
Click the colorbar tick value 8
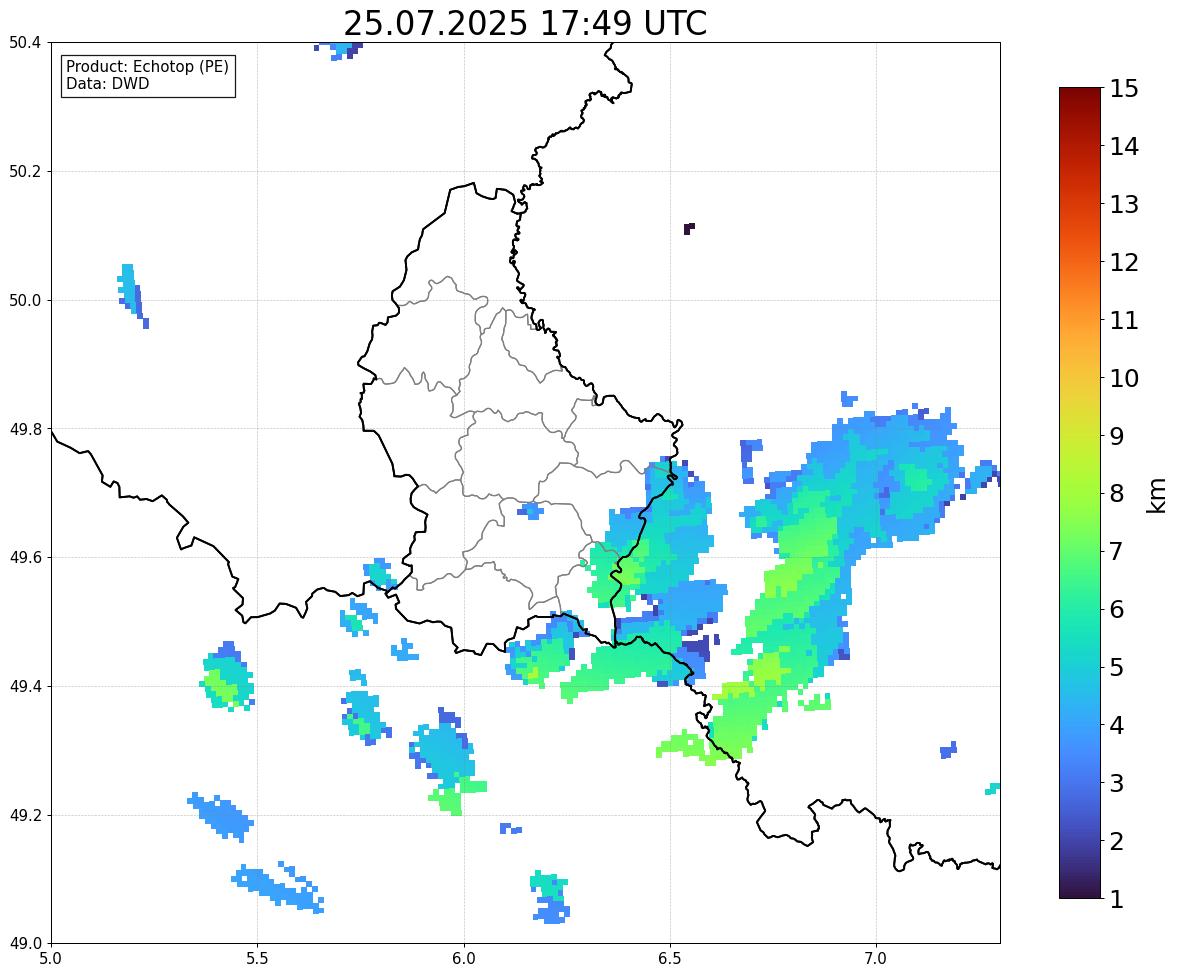click(x=1117, y=494)
